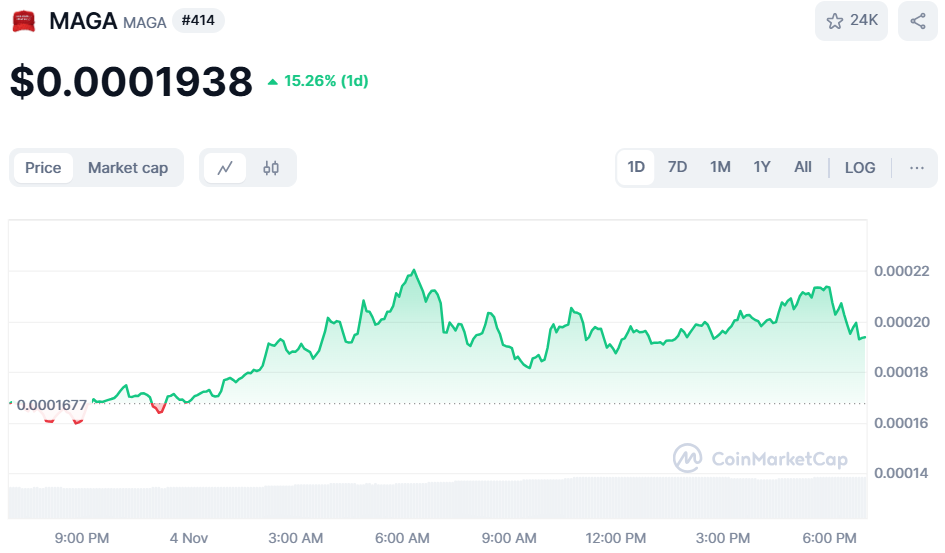
Task: Select the All time range tab
Action: coord(802,168)
